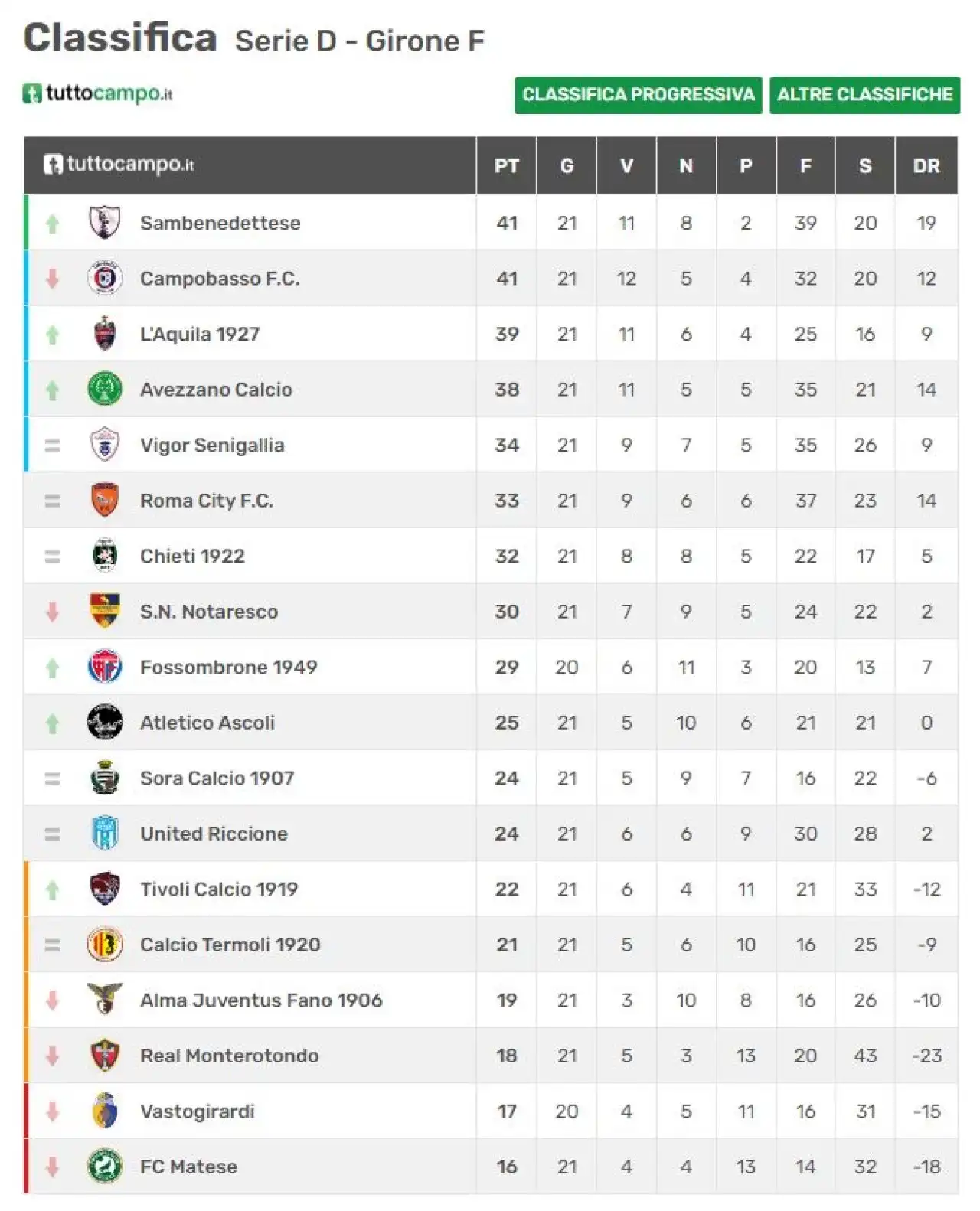
Task: Click the Avezzano Calcio green crest
Action: [105, 390]
